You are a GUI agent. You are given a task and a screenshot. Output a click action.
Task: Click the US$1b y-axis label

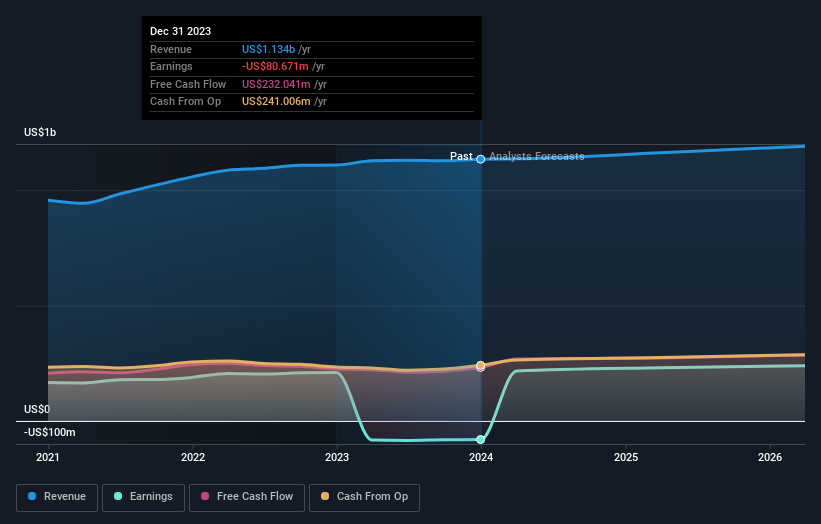coord(40,132)
